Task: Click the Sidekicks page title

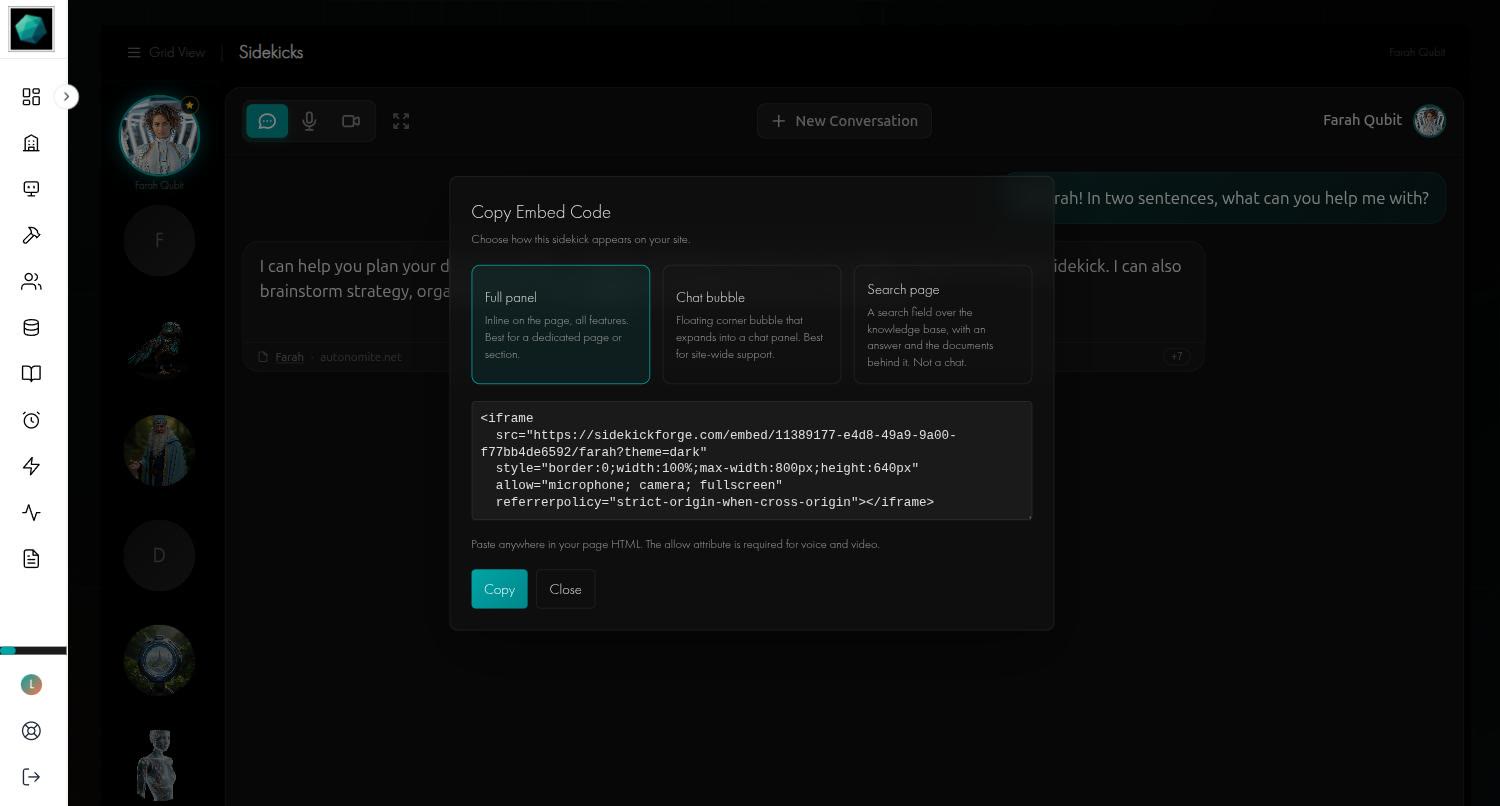Action: (x=271, y=52)
